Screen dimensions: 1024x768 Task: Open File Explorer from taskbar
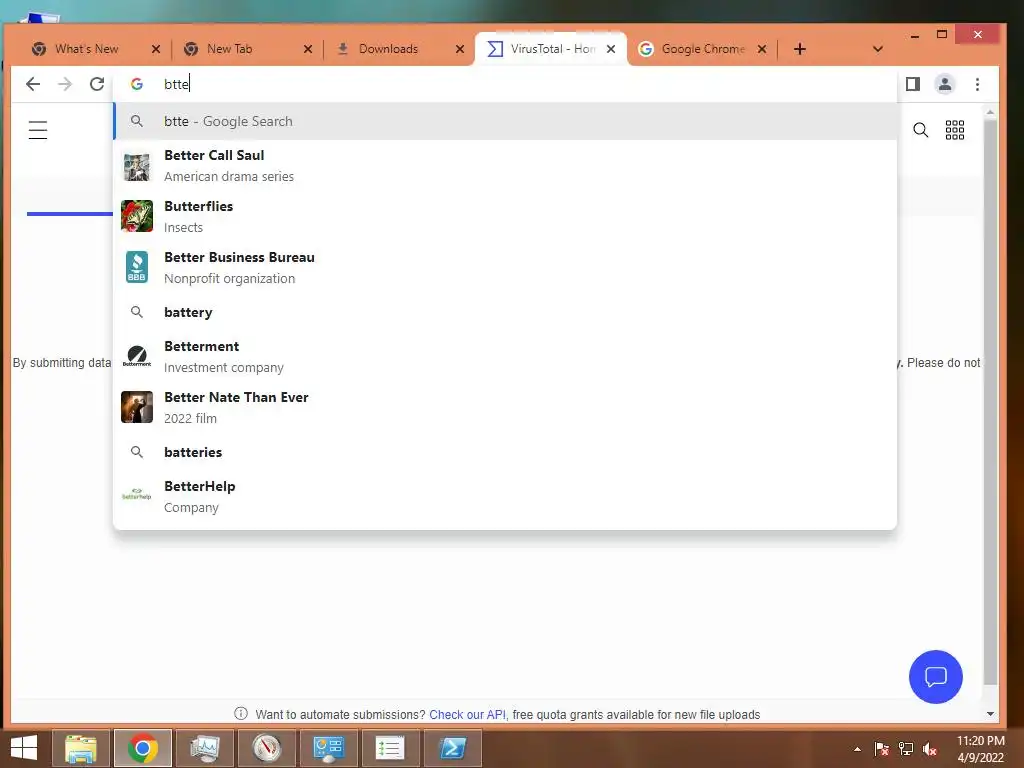80,748
